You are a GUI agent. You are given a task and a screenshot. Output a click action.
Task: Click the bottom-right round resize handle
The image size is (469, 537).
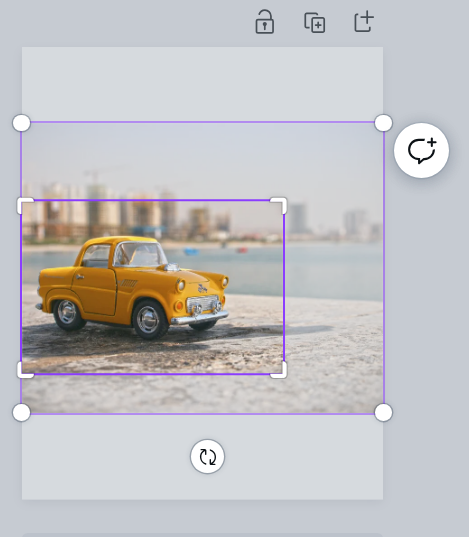[x=383, y=412]
